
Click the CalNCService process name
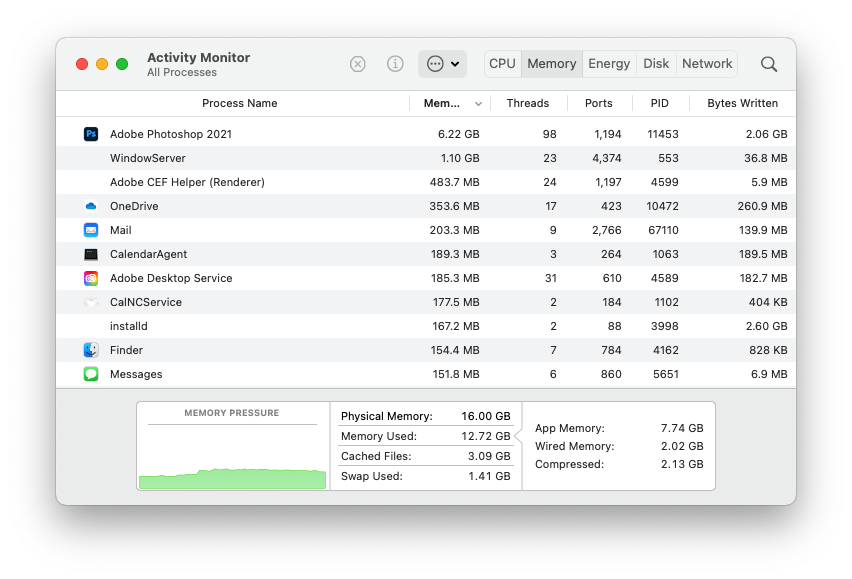pyautogui.click(x=146, y=302)
